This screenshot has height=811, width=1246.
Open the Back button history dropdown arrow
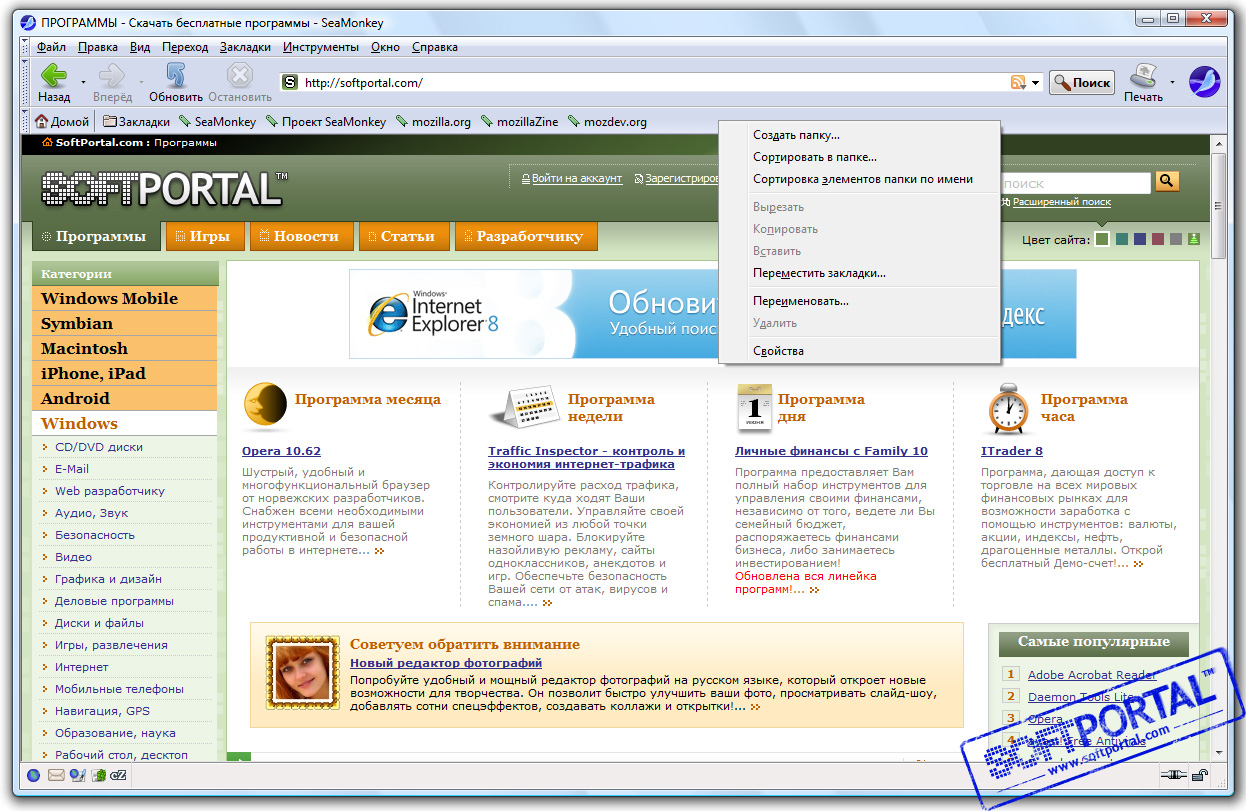pos(83,82)
